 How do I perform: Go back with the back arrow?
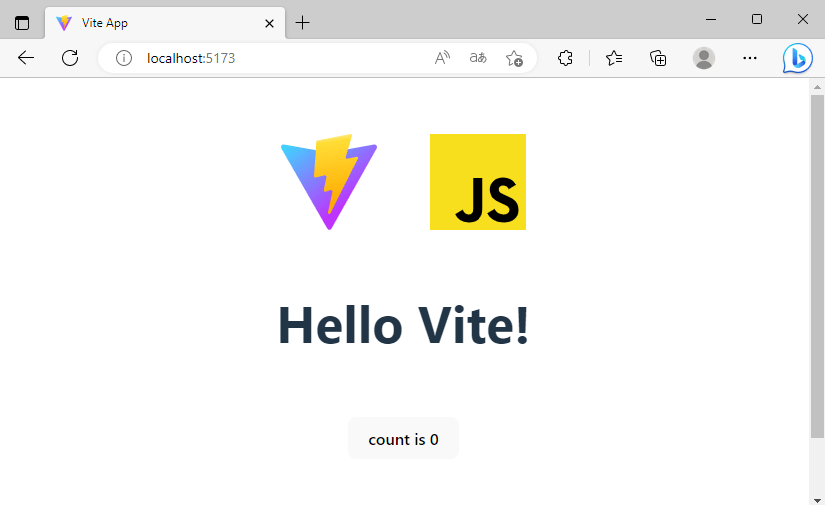26,58
